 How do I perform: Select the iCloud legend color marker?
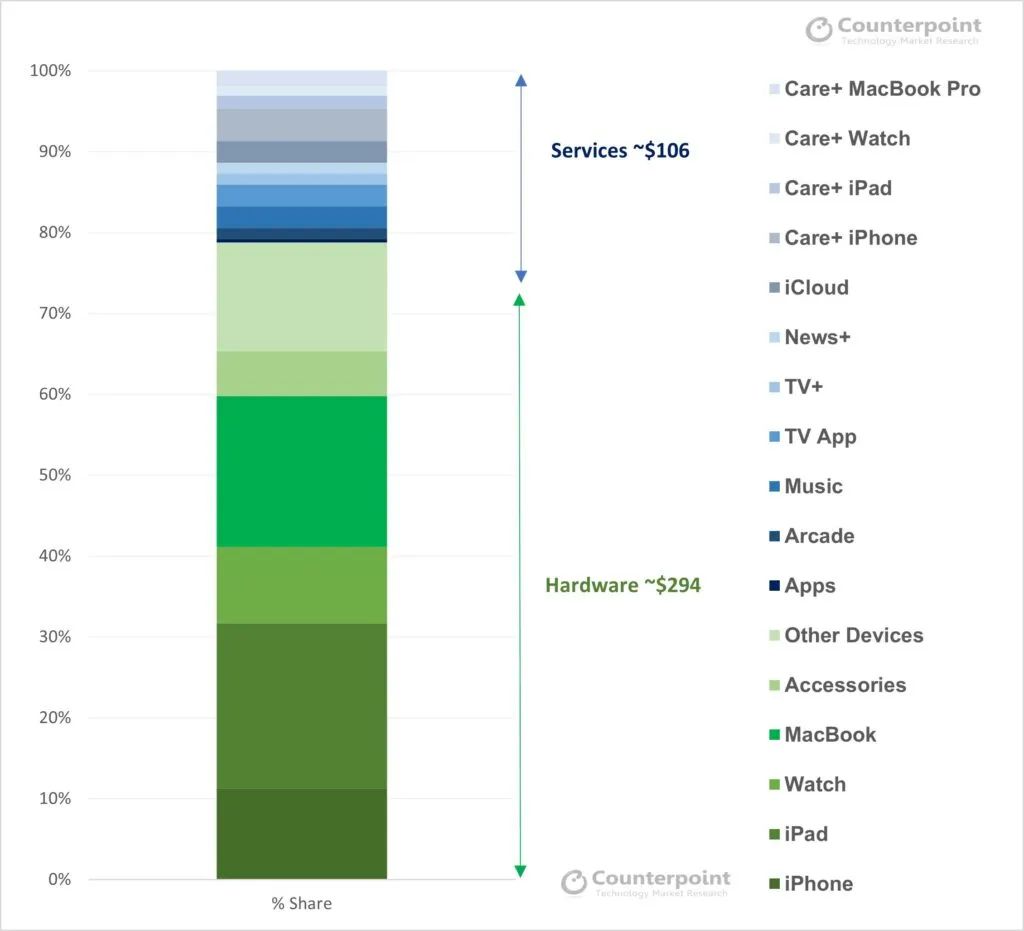click(774, 288)
